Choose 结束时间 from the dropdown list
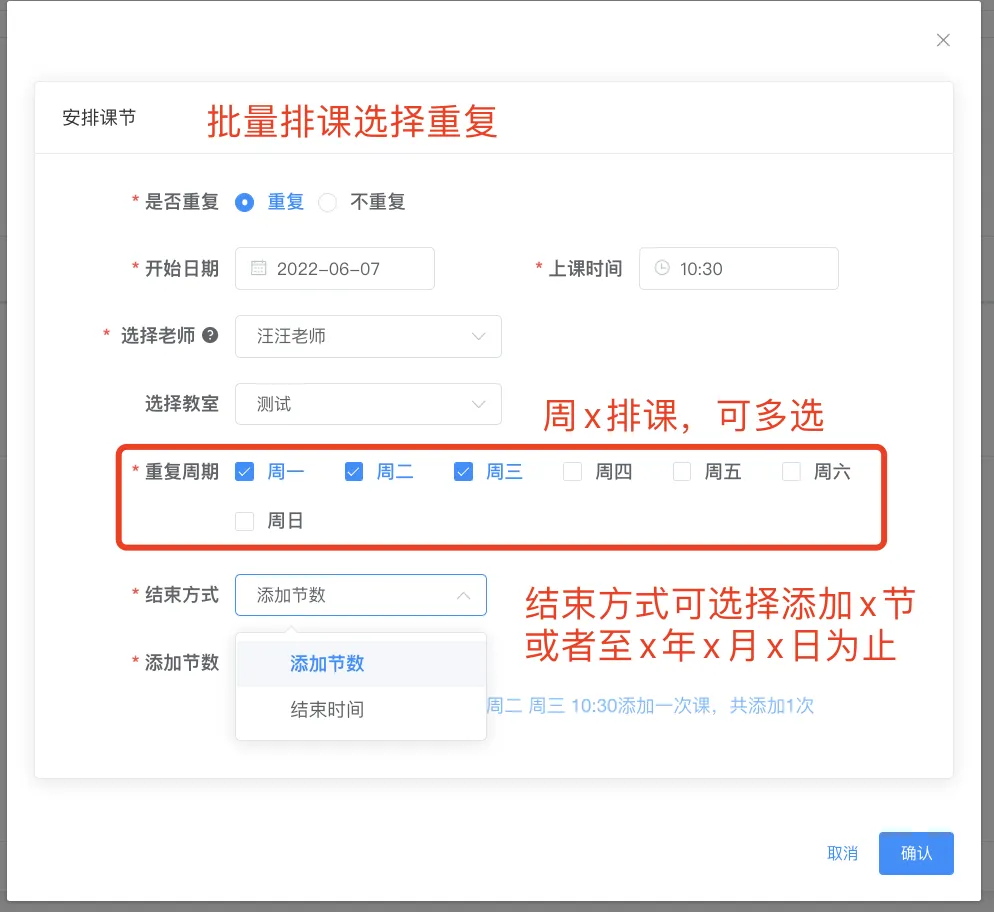994x912 pixels. [x=327, y=710]
